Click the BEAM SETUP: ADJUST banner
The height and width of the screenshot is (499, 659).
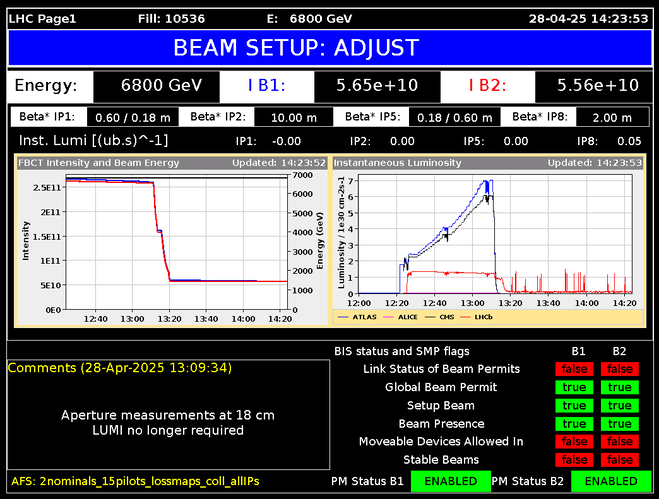[x=330, y=48]
